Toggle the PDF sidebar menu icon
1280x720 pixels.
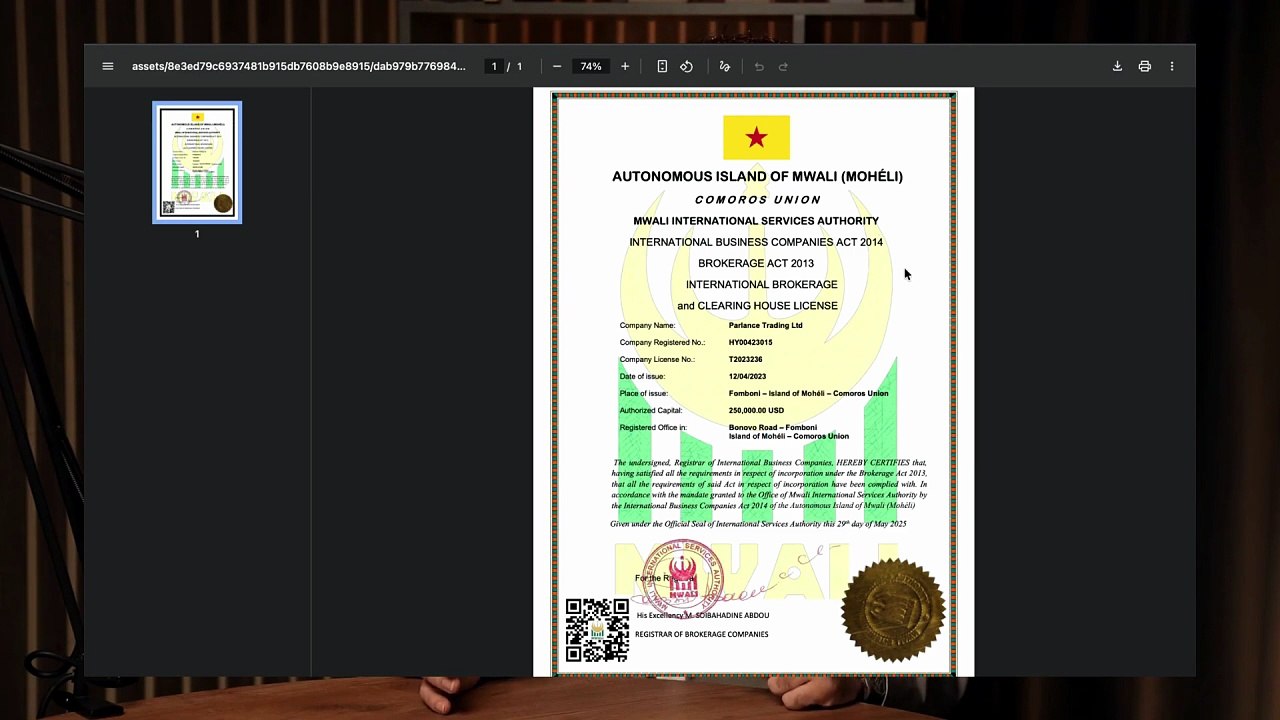pos(108,67)
